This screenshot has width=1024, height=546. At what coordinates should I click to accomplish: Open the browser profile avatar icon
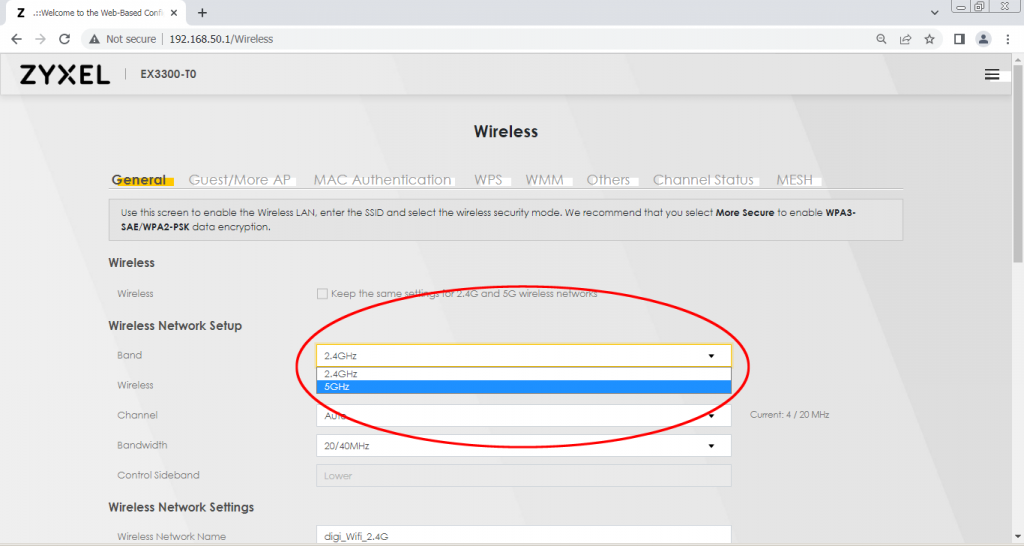[982, 39]
